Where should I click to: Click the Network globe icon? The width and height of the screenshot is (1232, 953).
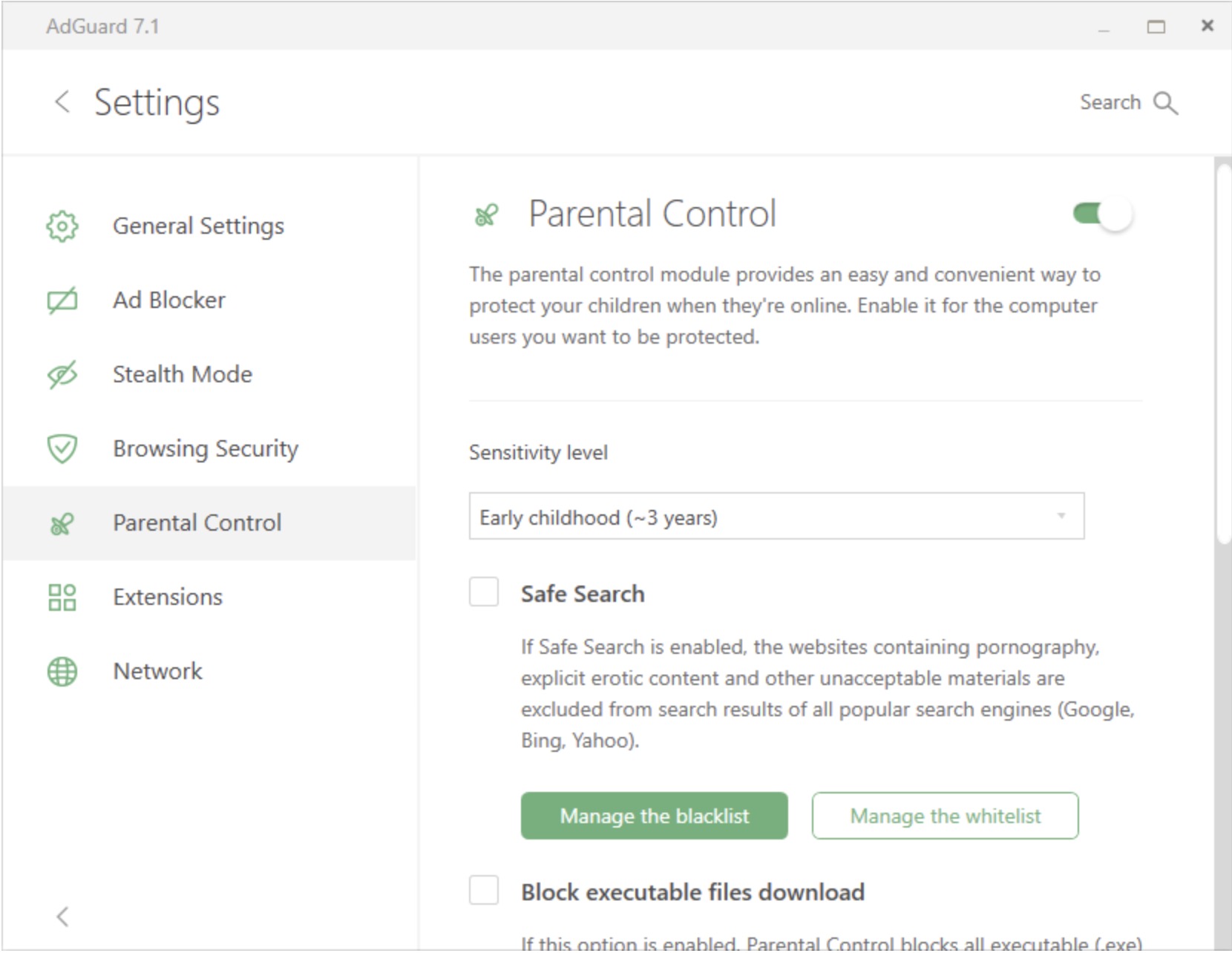[x=62, y=671]
